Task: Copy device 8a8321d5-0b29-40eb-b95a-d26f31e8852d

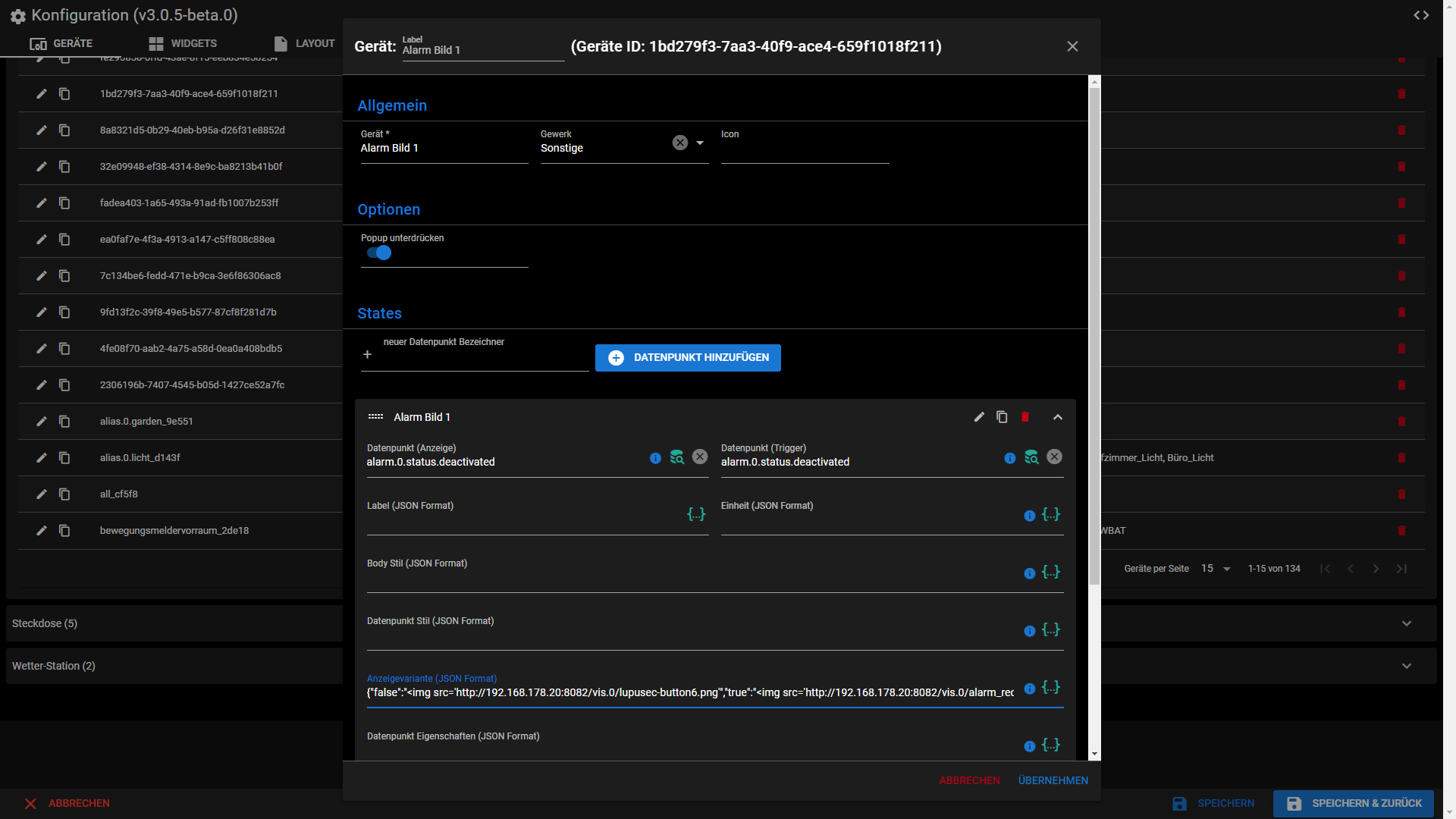Action: click(x=64, y=130)
